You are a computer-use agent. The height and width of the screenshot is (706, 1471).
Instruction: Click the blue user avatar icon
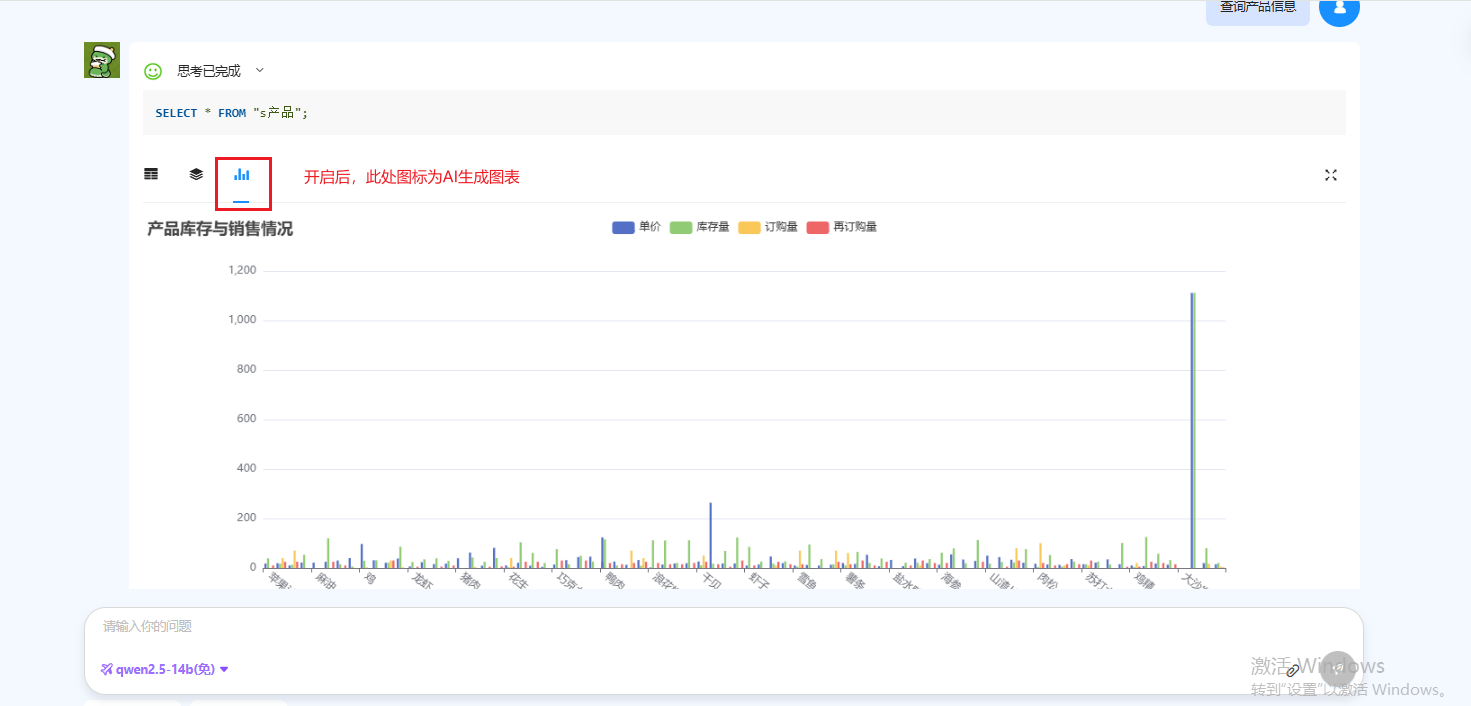[x=1339, y=8]
